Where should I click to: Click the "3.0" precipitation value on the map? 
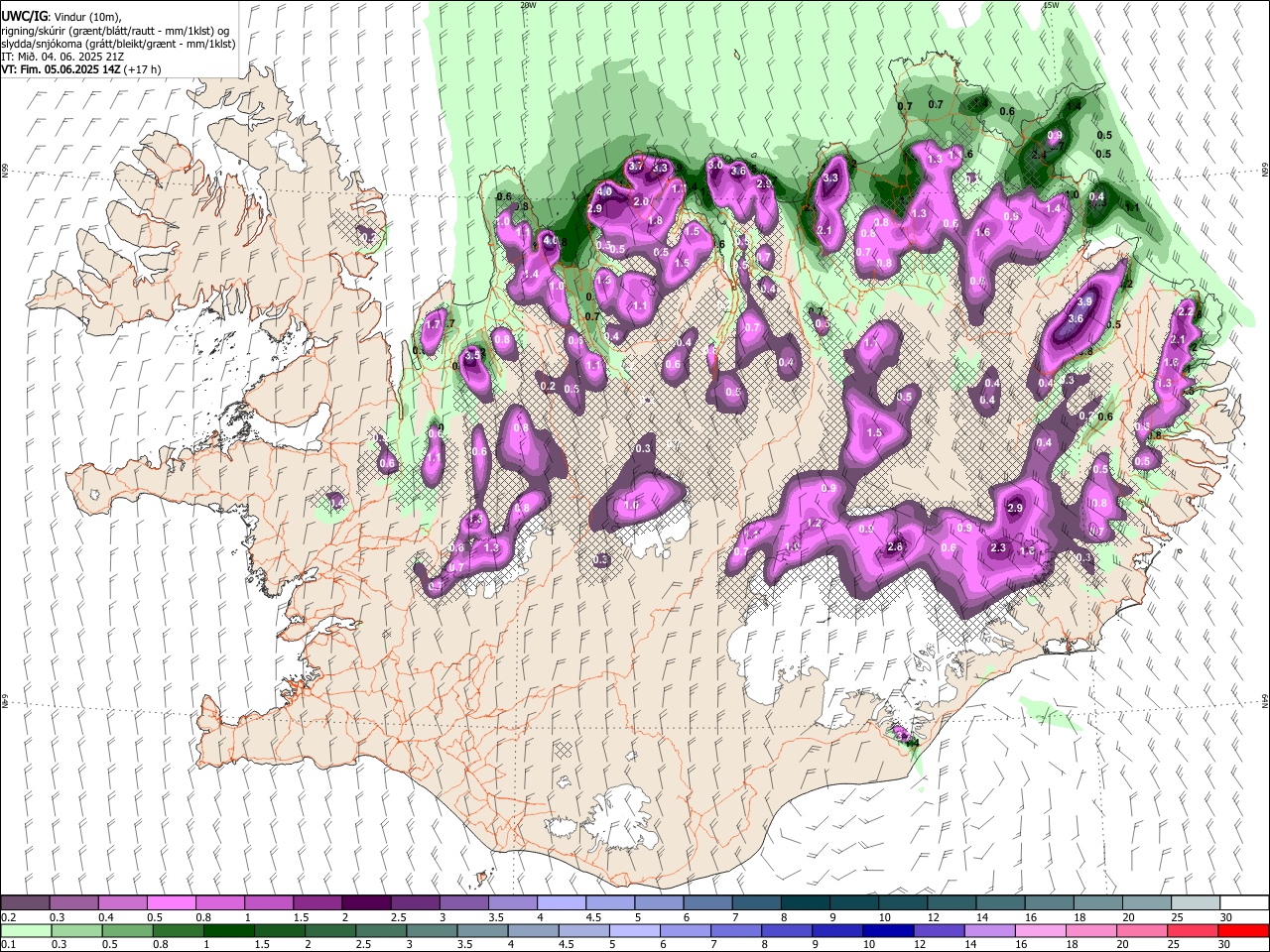pos(715,165)
